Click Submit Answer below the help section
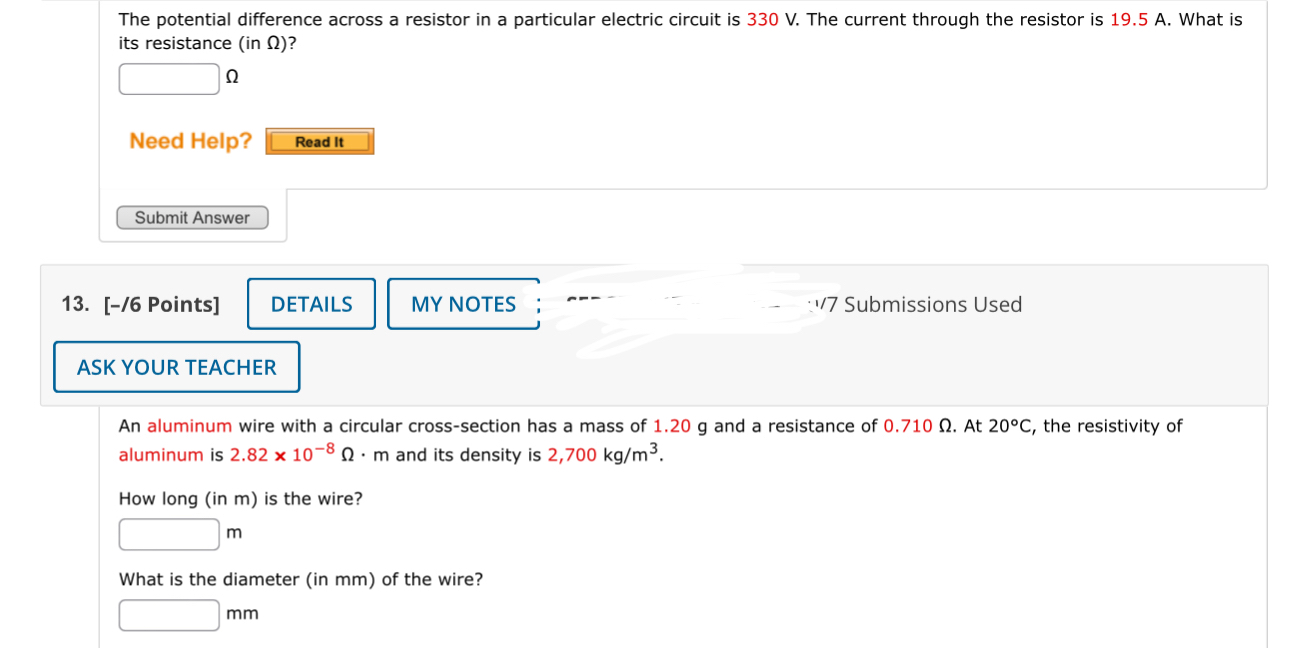Image resolution: width=1290 pixels, height=648 pixels. point(192,217)
